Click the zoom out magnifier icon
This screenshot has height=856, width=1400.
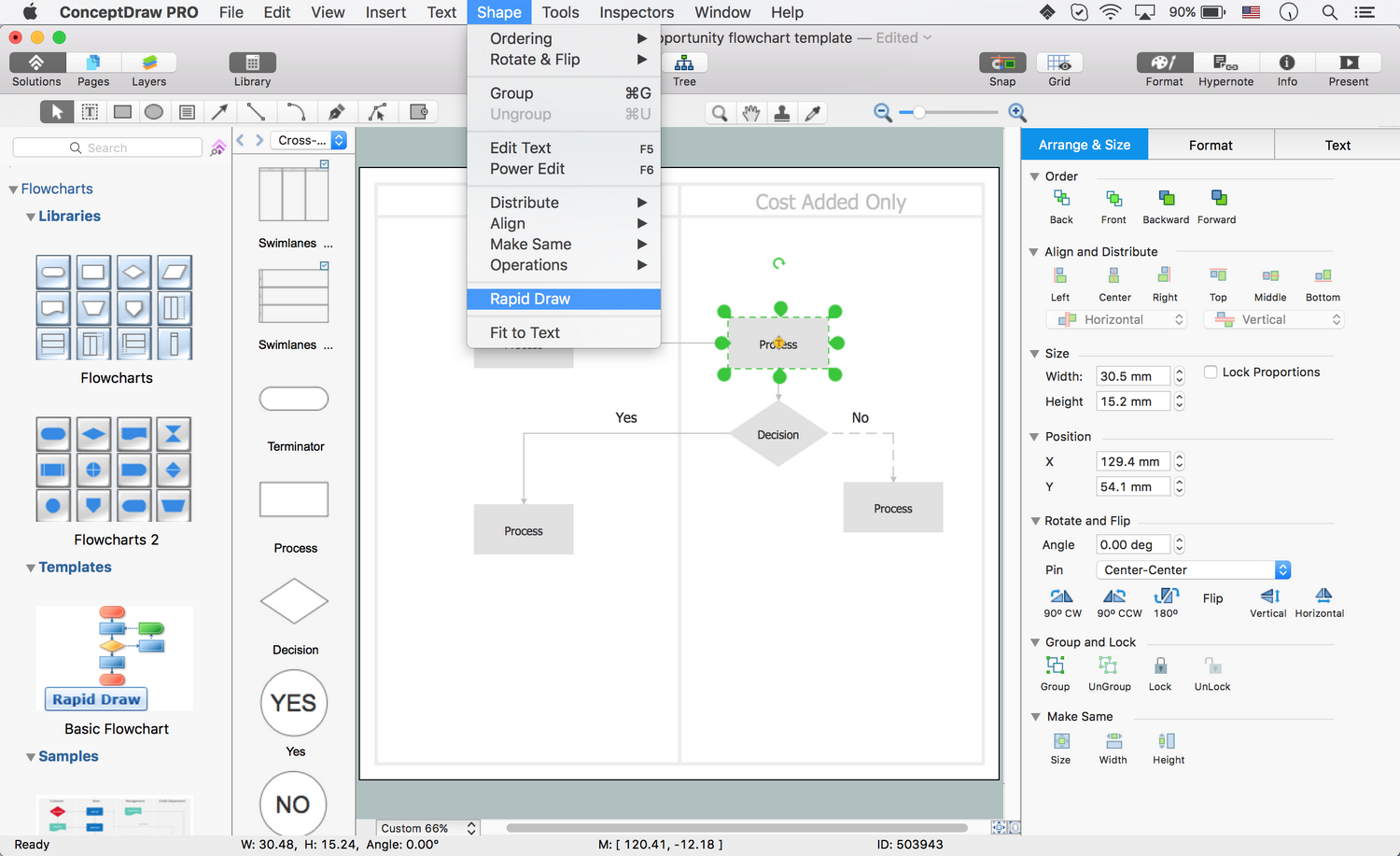coord(883,112)
